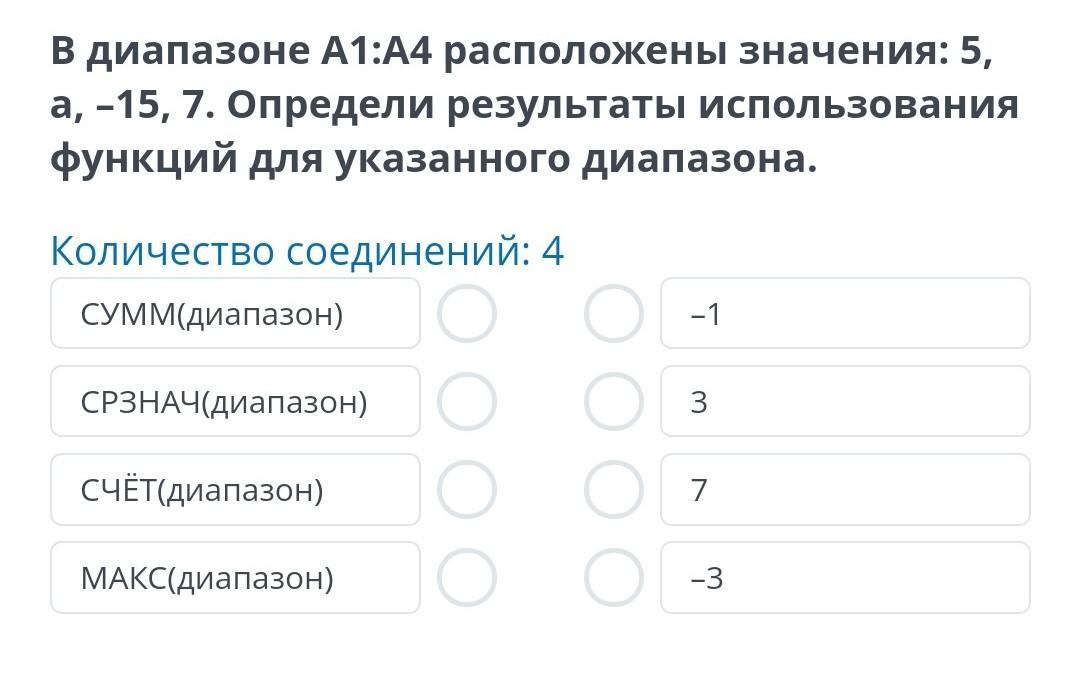Select the connector circle beside answer 7
Viewport: 1080px width, 676px height.
click(x=613, y=490)
